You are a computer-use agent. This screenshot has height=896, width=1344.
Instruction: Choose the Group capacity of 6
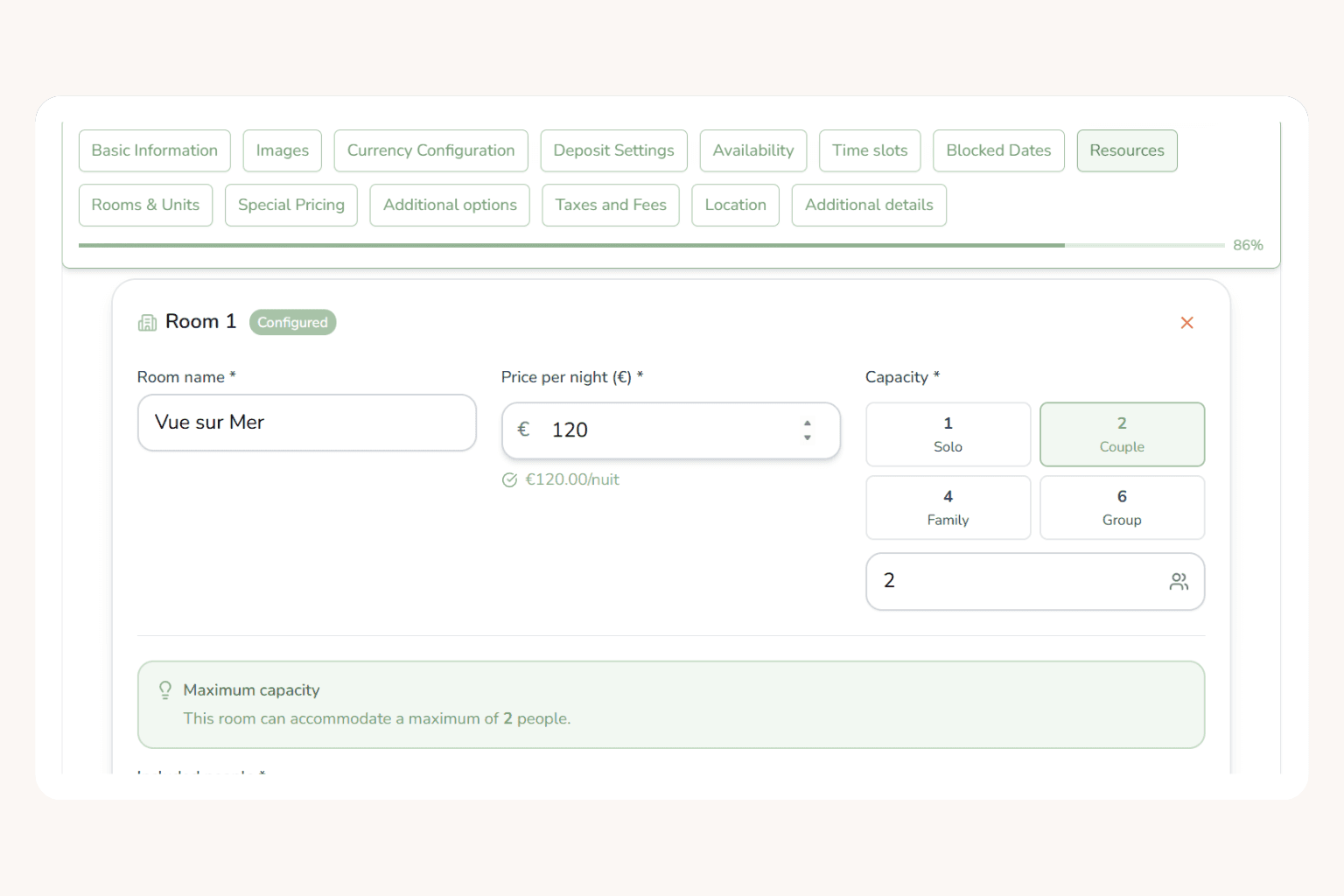[x=1122, y=507]
